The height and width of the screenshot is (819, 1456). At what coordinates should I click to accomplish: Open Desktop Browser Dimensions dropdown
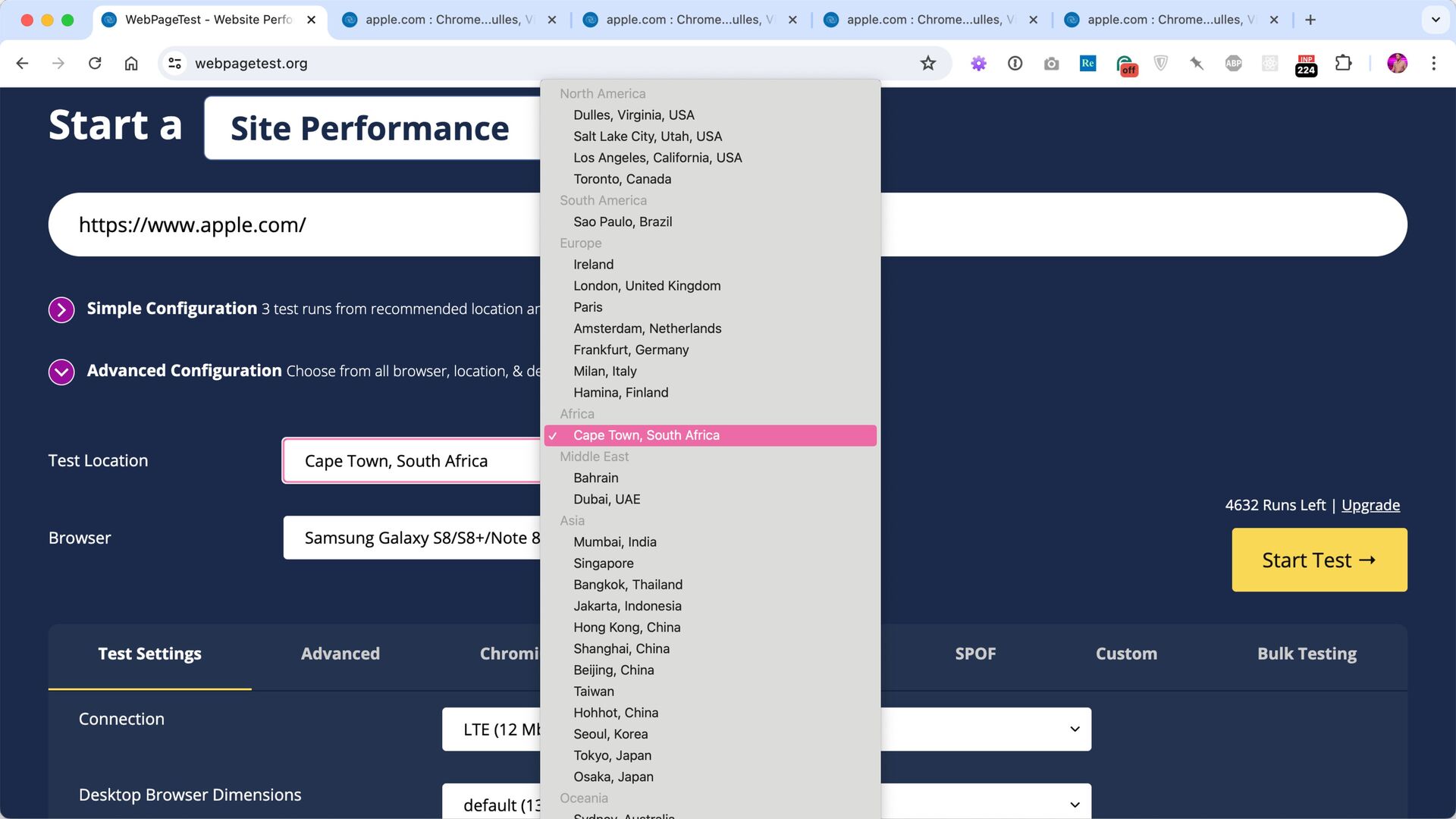767,801
